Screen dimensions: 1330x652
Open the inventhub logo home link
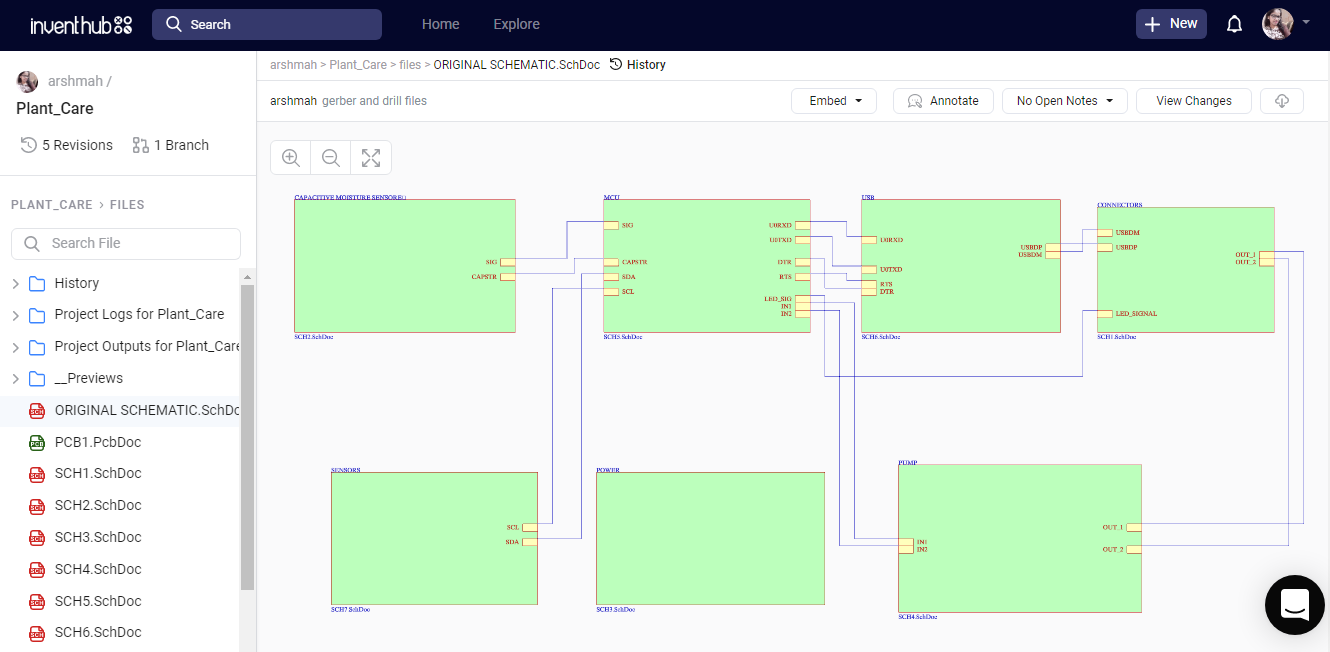(x=80, y=25)
